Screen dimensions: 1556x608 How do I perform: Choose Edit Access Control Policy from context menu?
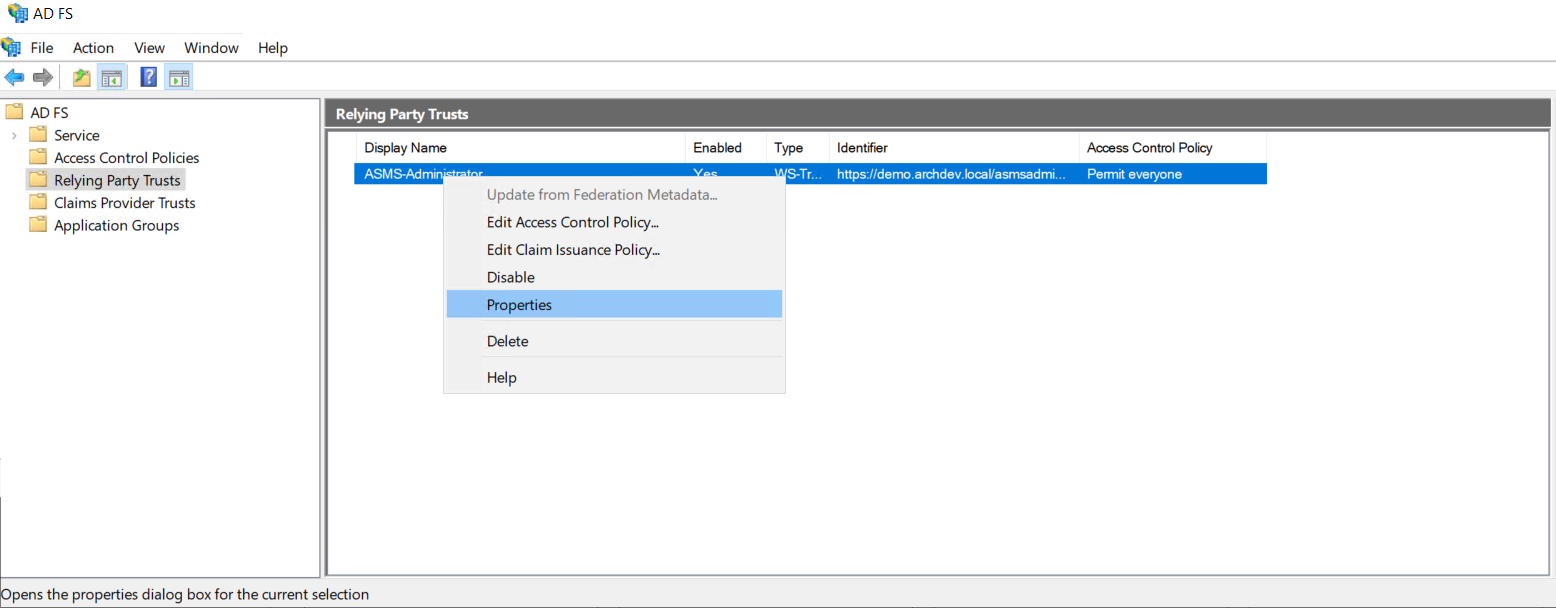[614, 222]
